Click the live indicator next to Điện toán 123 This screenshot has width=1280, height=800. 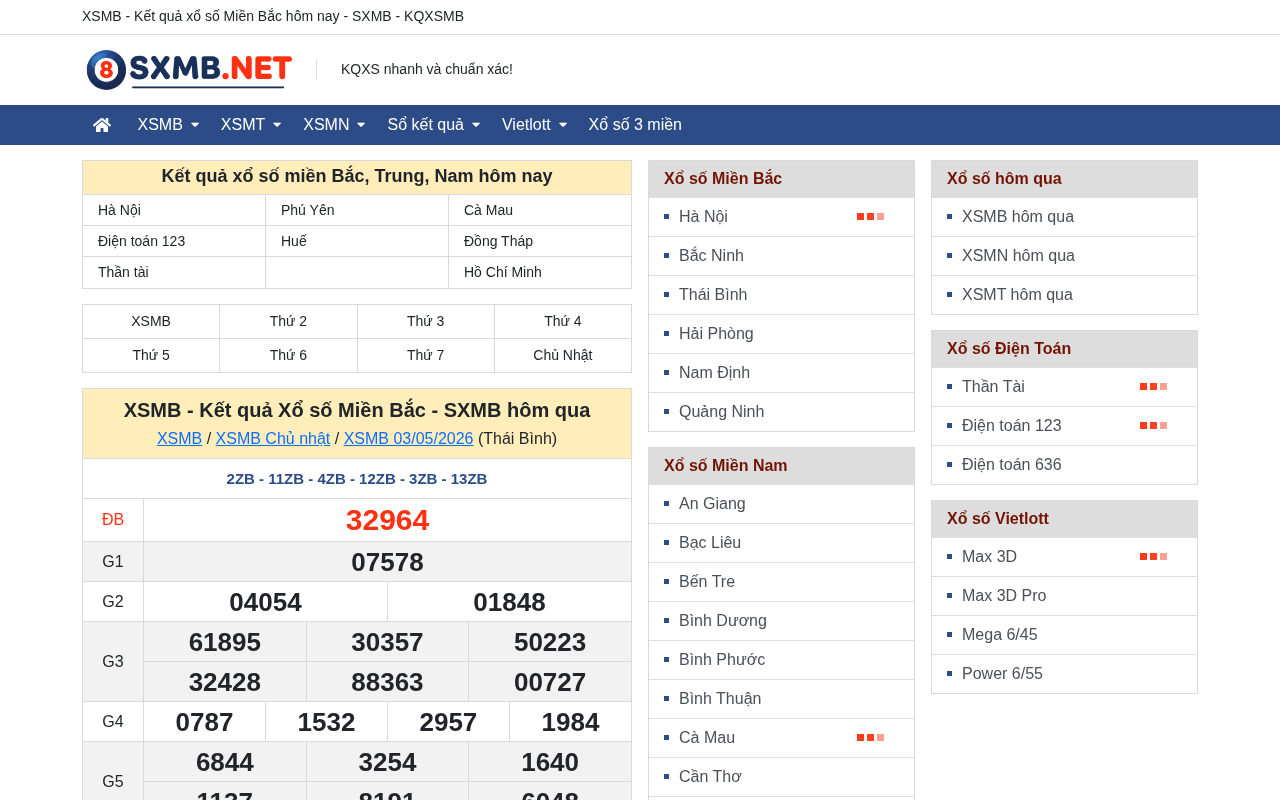tap(1153, 425)
